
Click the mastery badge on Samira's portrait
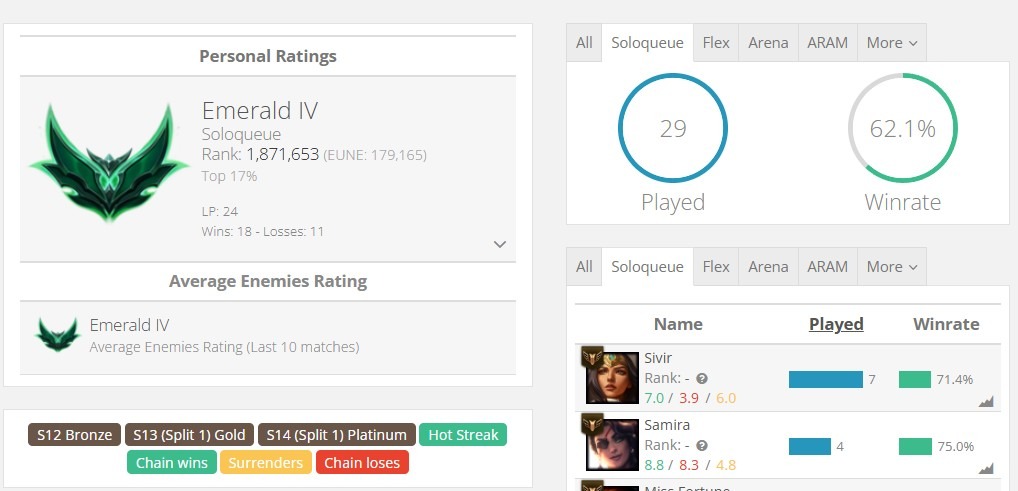(591, 423)
